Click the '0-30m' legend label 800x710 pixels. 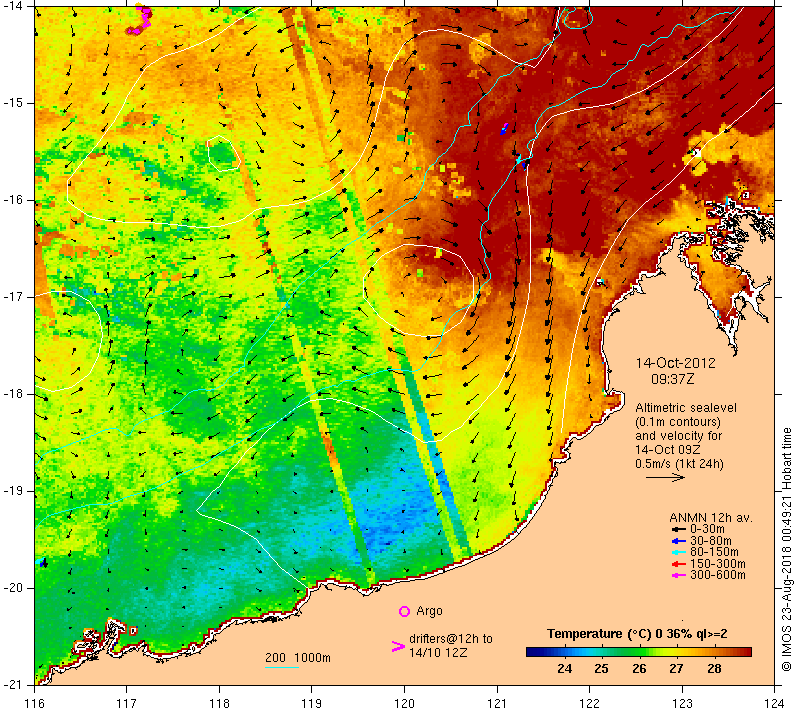[x=707, y=529]
